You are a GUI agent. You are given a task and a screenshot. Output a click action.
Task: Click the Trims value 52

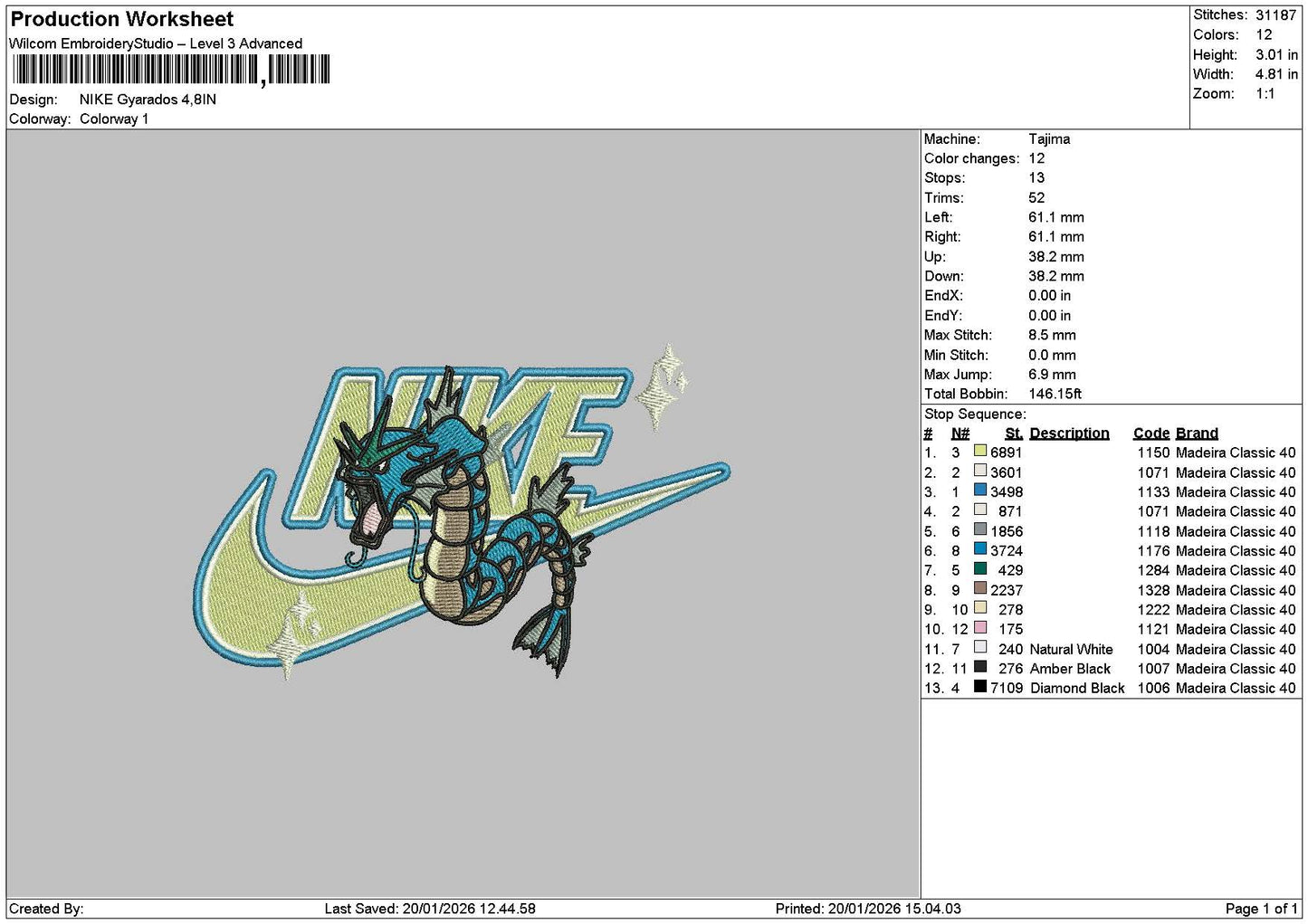point(1036,198)
